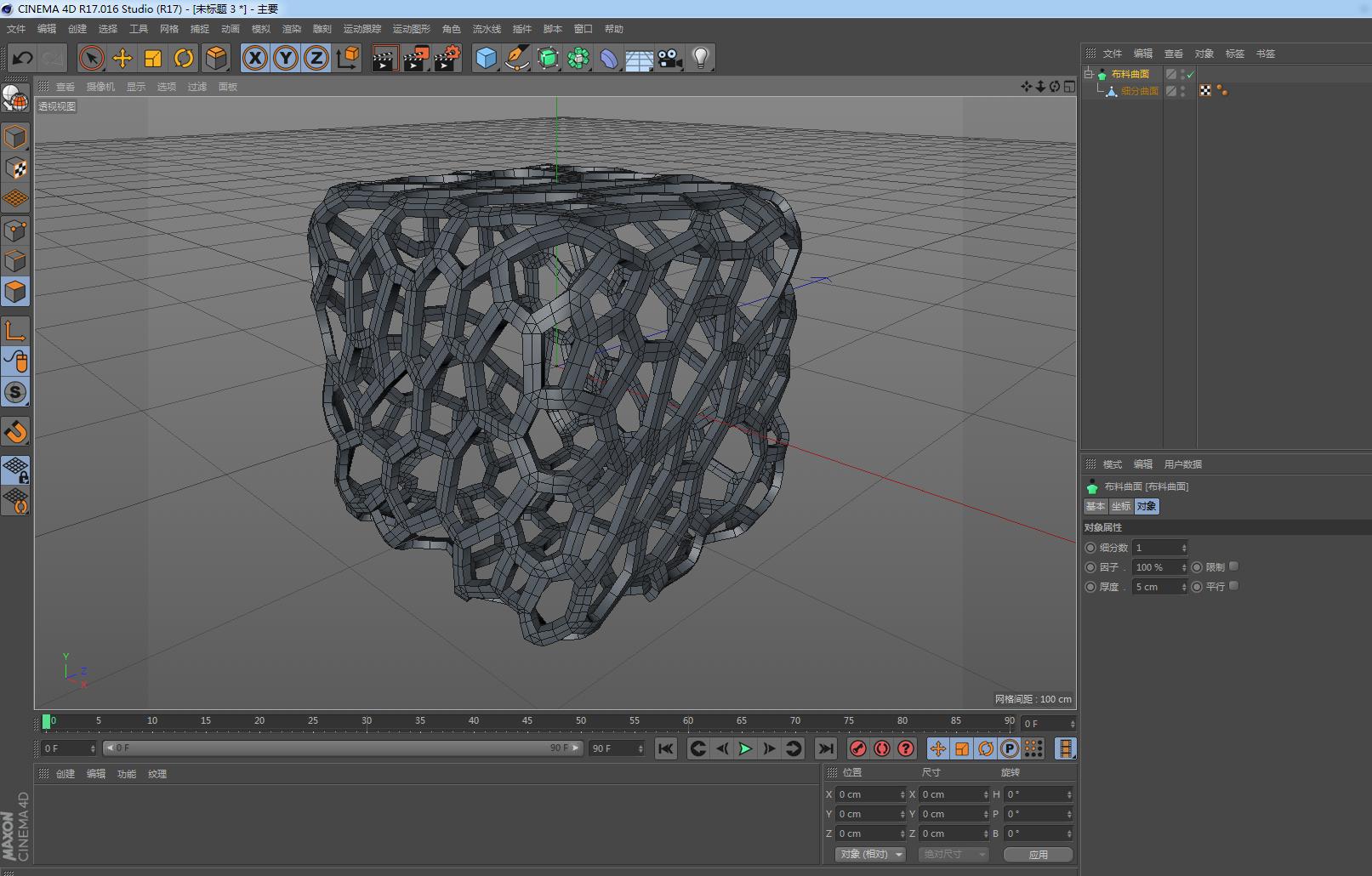Select the Move tool in the toolbar
This screenshot has width=1372, height=876.
(122, 58)
